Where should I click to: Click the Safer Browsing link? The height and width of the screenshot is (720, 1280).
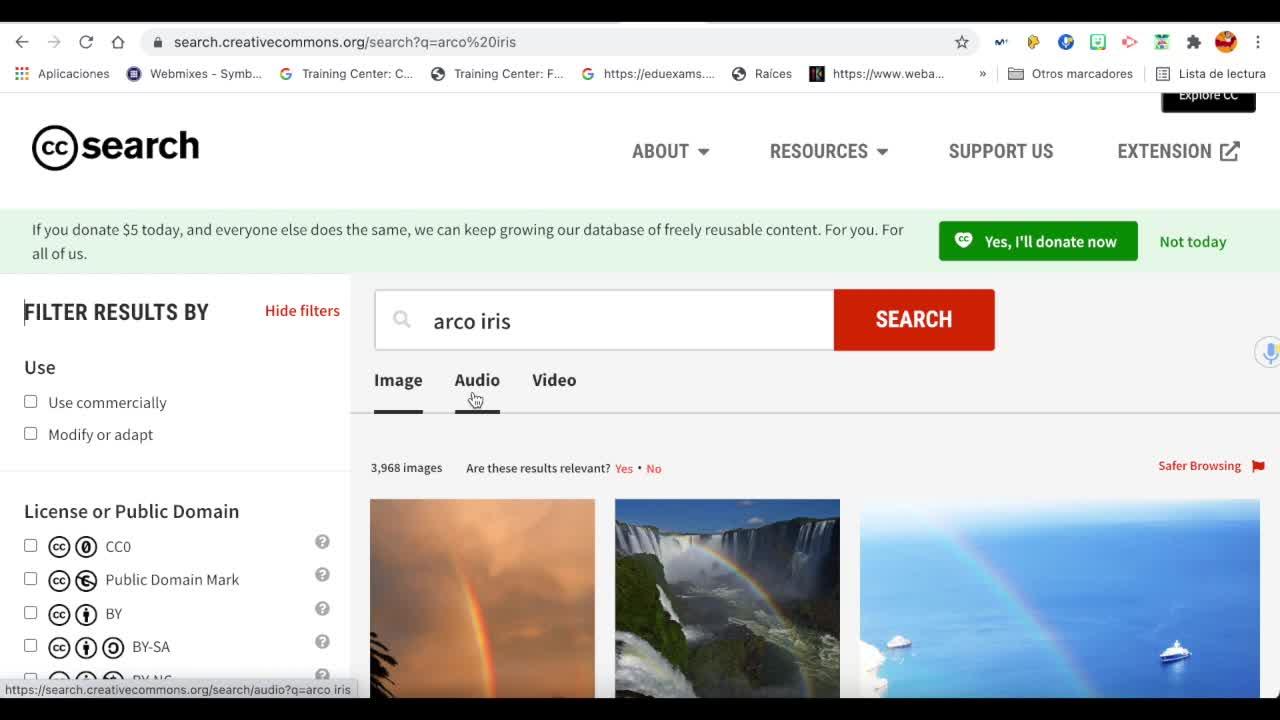coord(1199,466)
